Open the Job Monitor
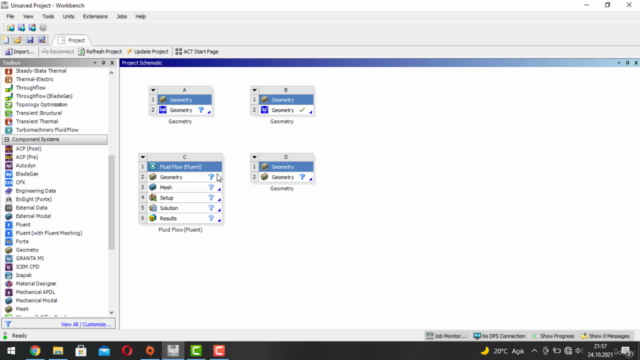 (x=446, y=336)
